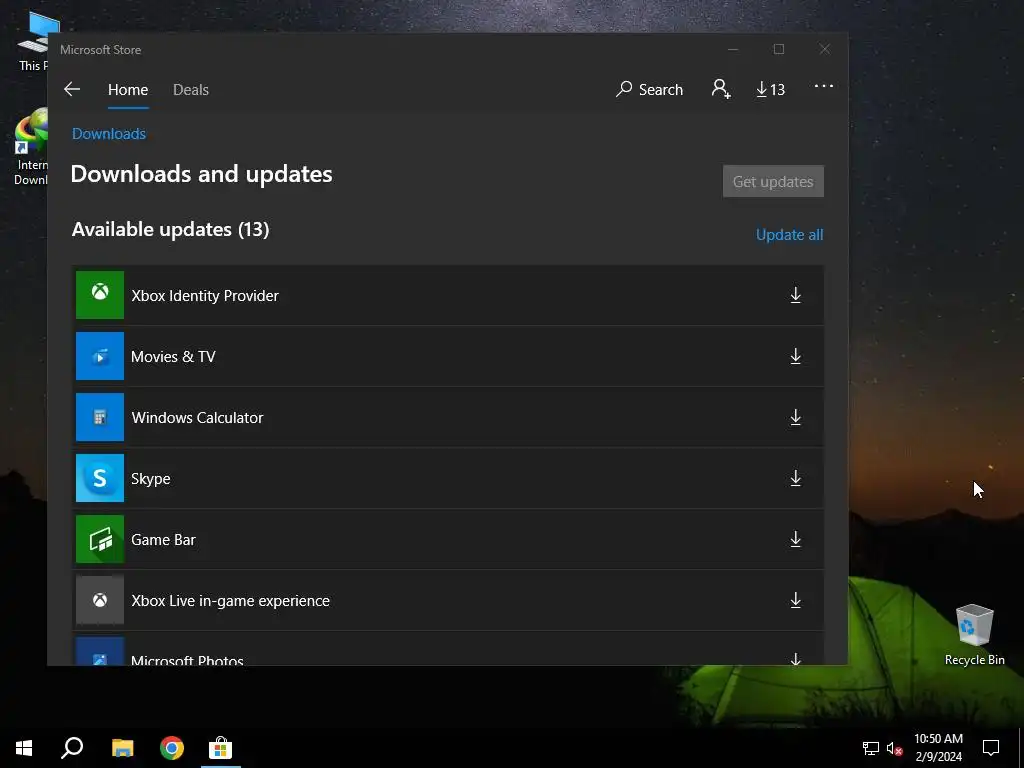Click the Update all link

[x=790, y=234]
